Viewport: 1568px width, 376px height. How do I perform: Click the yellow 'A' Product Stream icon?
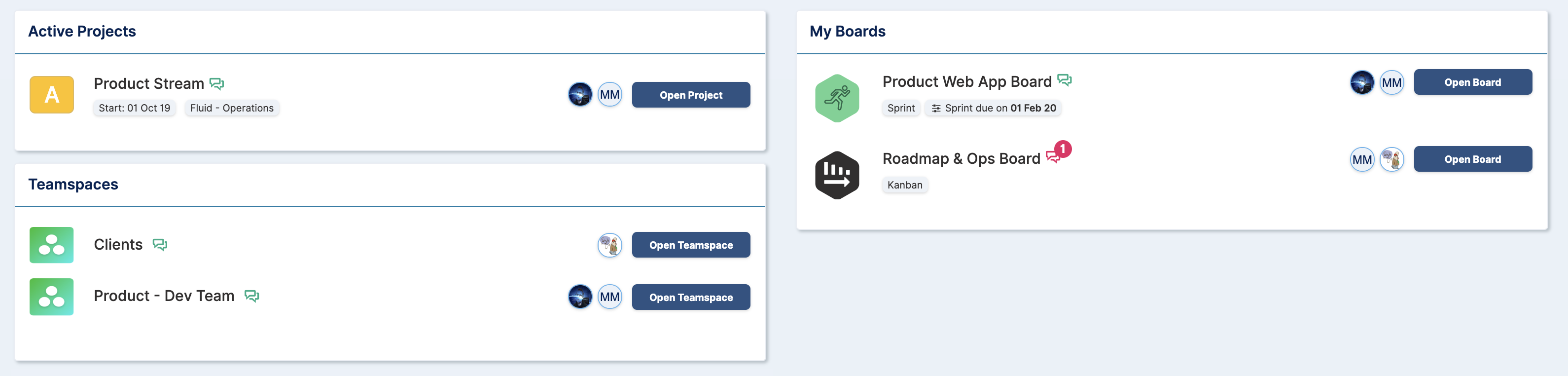(52, 94)
